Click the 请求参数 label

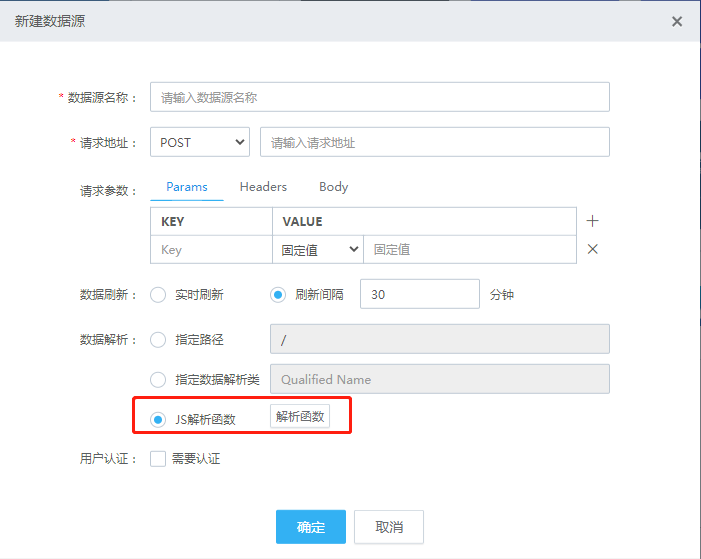tap(109, 191)
